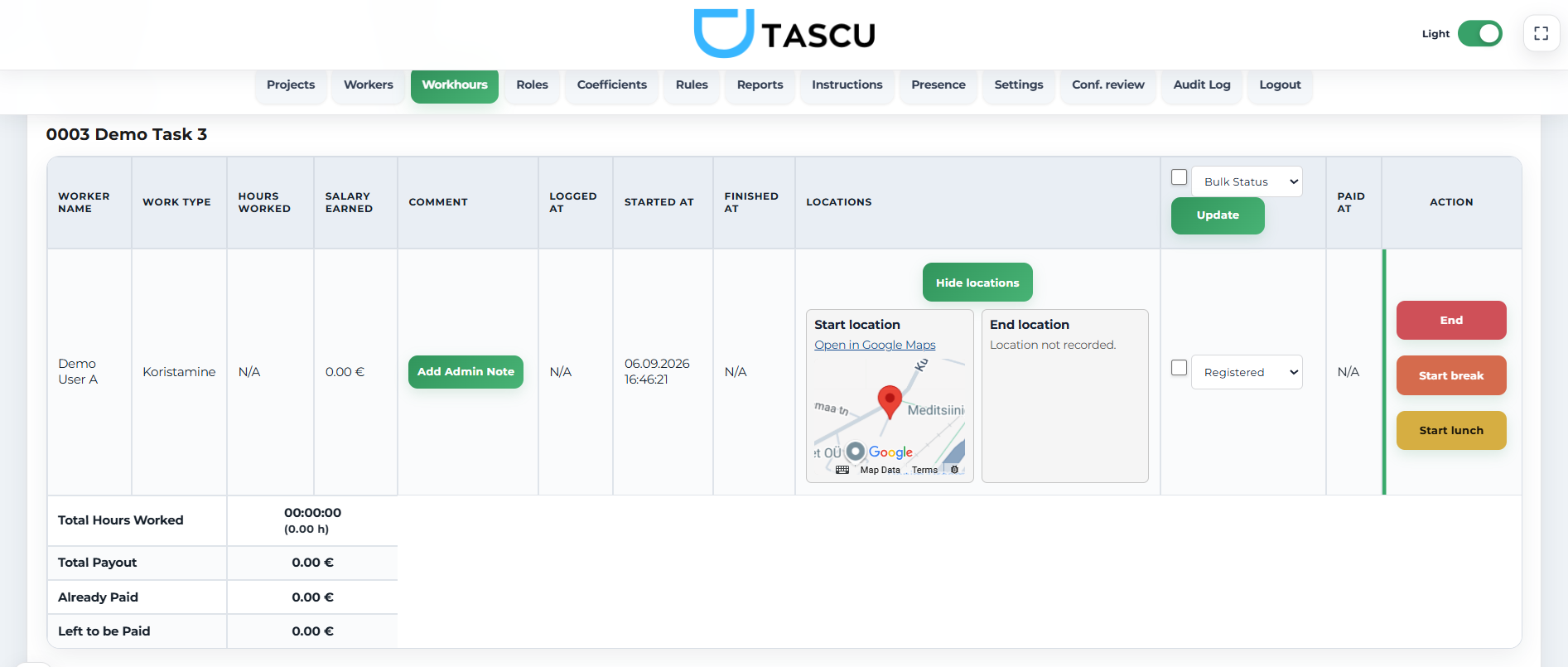
Task: Click the Google logo on the map
Action: point(890,452)
